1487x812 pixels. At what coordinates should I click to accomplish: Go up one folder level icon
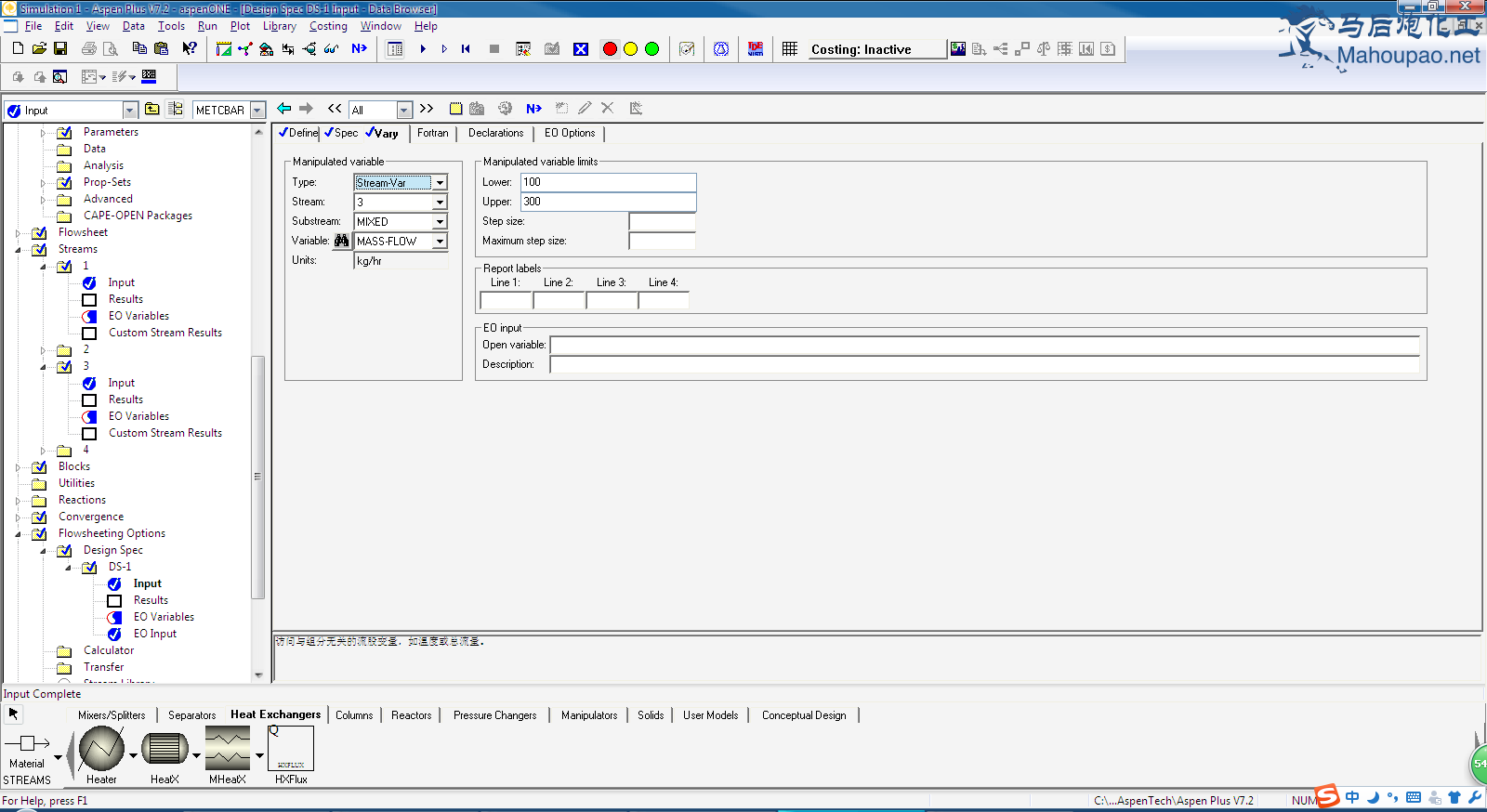point(151,109)
